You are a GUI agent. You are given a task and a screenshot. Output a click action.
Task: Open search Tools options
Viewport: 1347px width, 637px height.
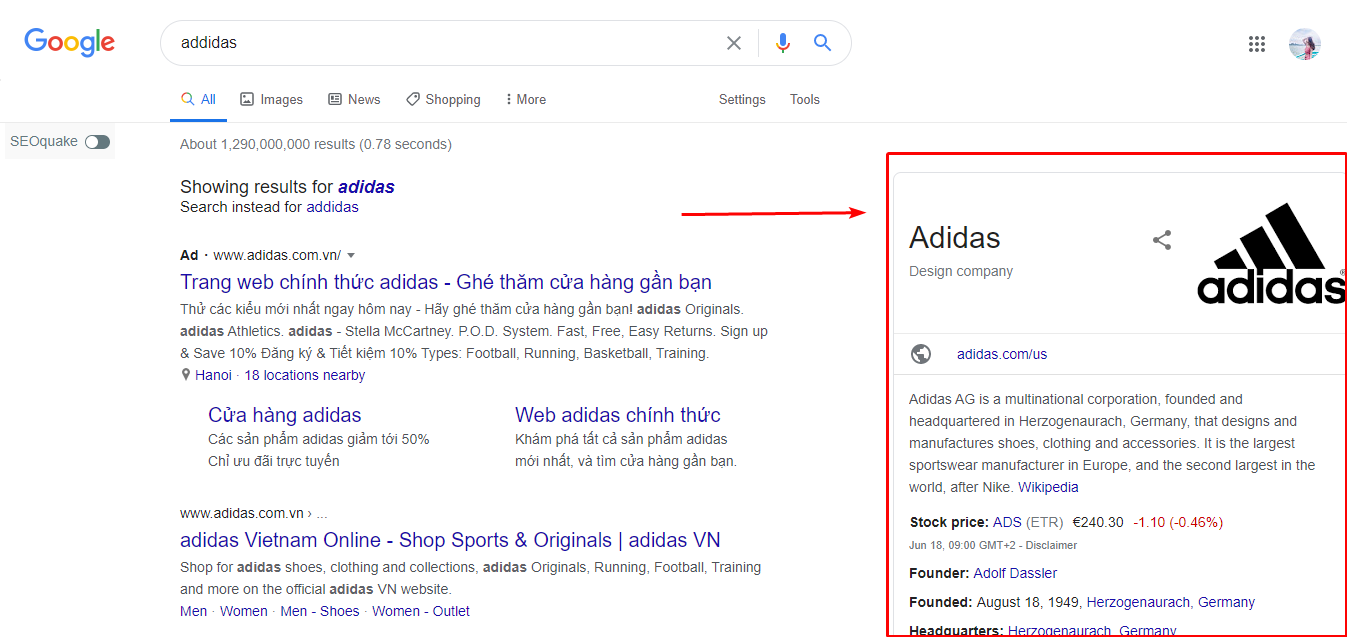coord(804,99)
